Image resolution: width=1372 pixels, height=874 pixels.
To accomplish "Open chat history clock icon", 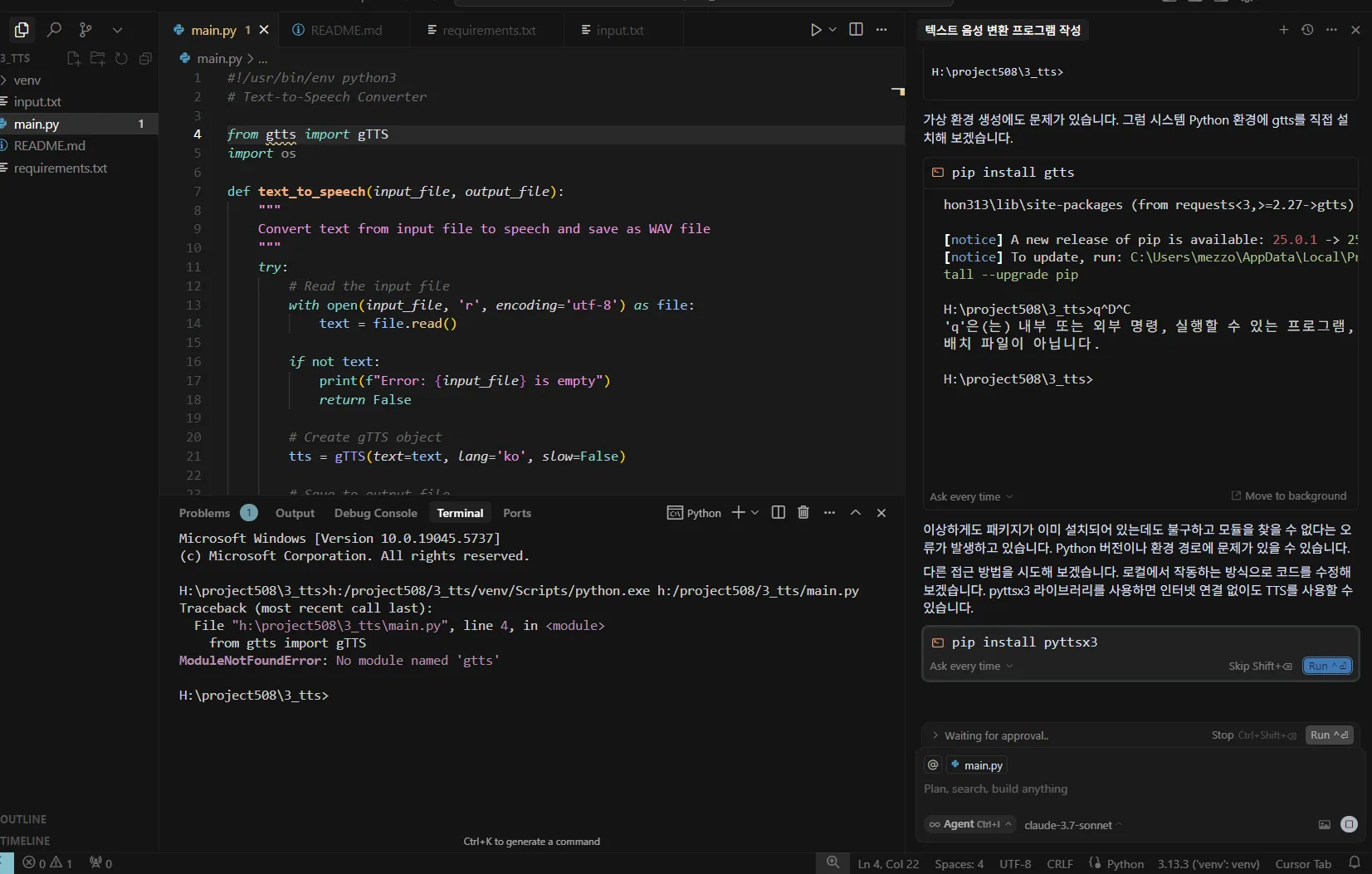I will 1307,30.
